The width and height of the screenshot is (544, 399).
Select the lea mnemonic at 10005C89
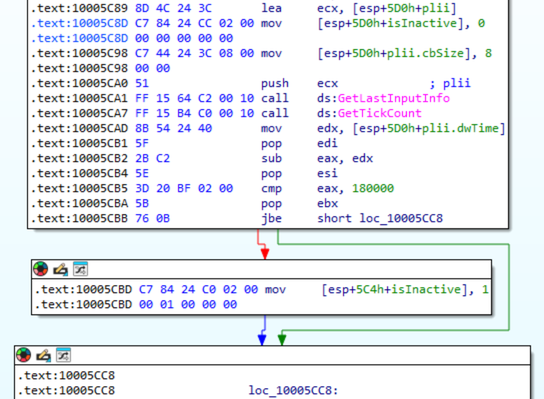[271, 8]
